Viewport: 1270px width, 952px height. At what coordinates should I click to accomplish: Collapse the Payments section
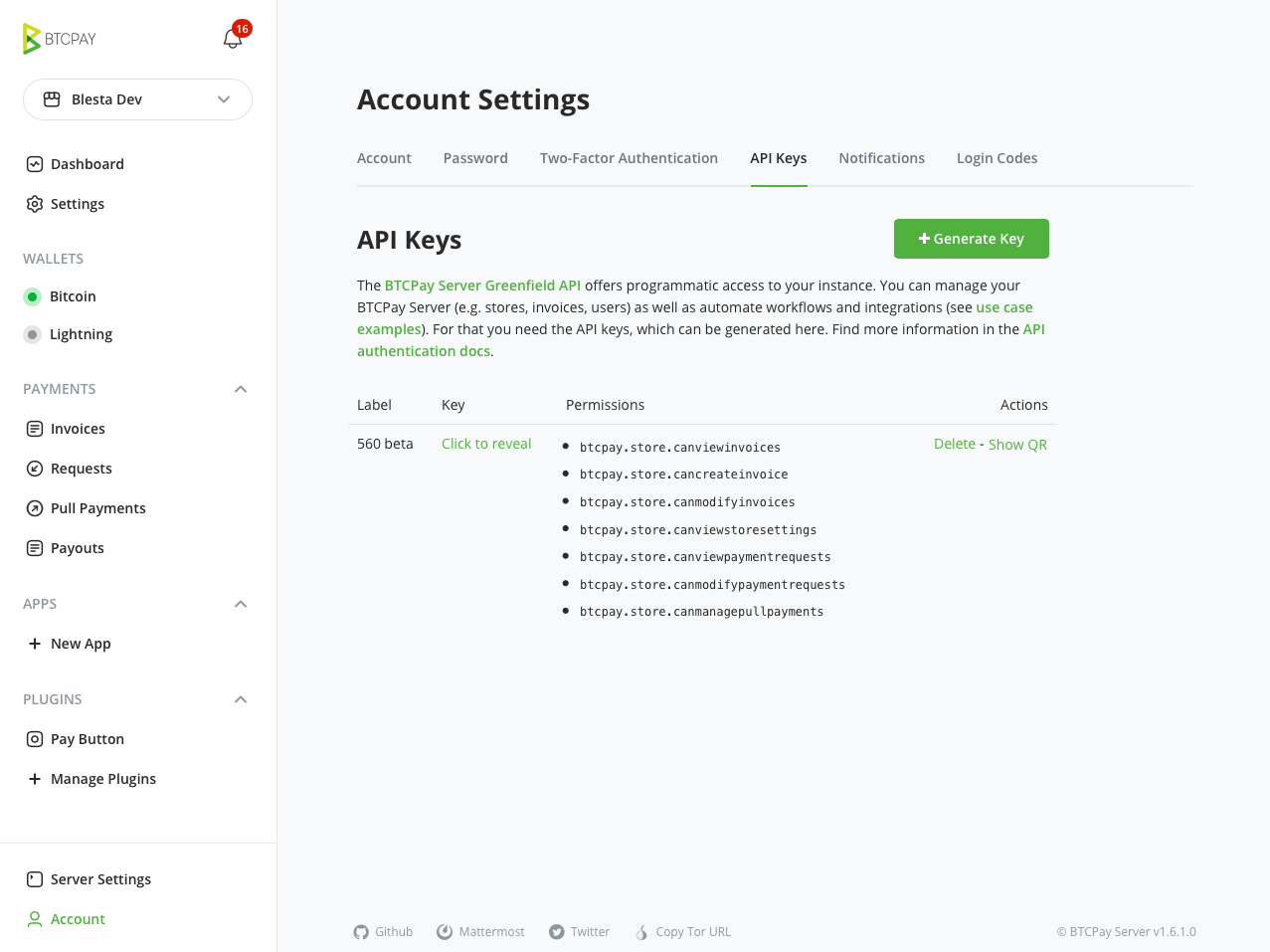[240, 389]
